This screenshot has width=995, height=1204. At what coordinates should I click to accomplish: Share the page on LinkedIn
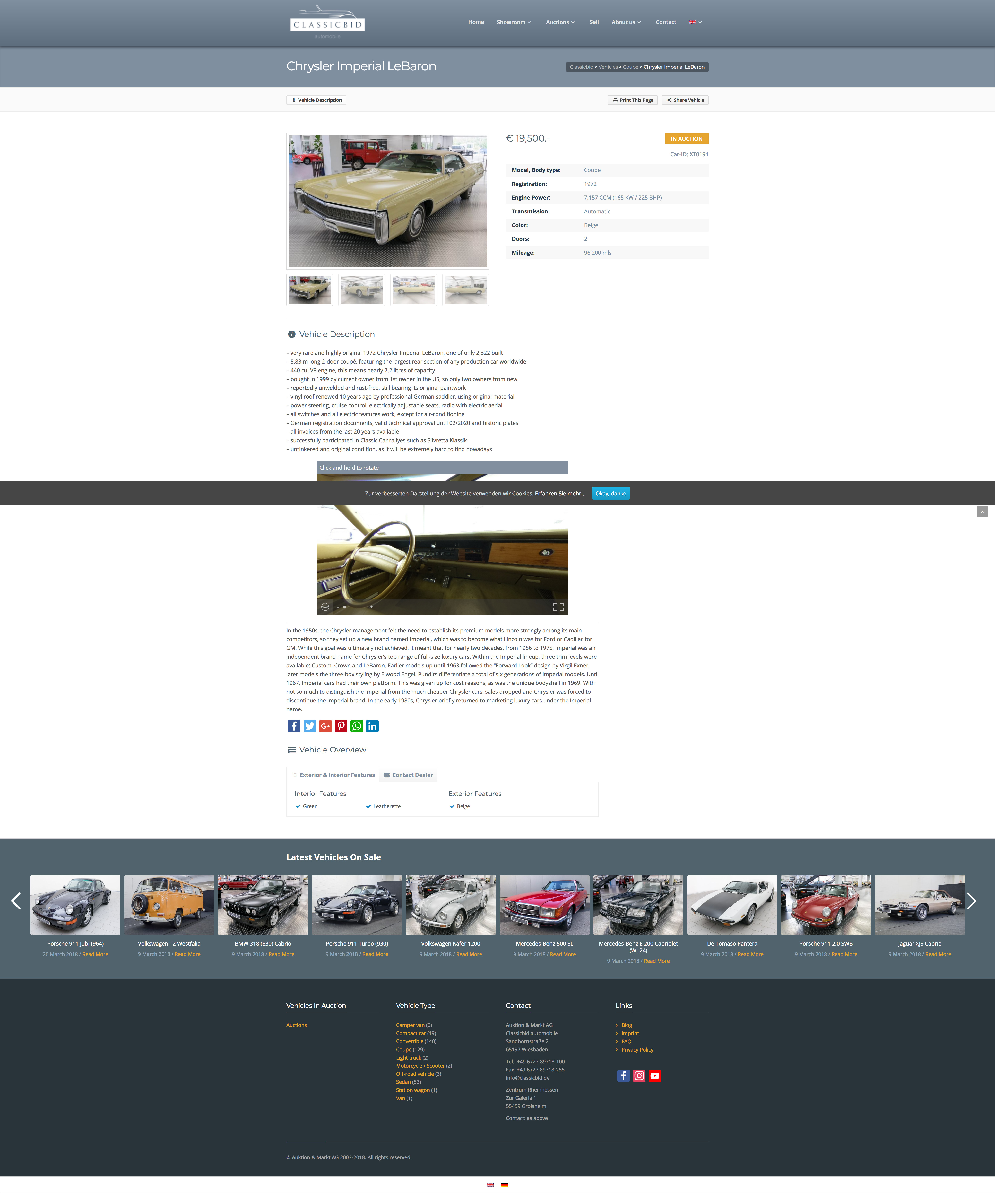[373, 726]
